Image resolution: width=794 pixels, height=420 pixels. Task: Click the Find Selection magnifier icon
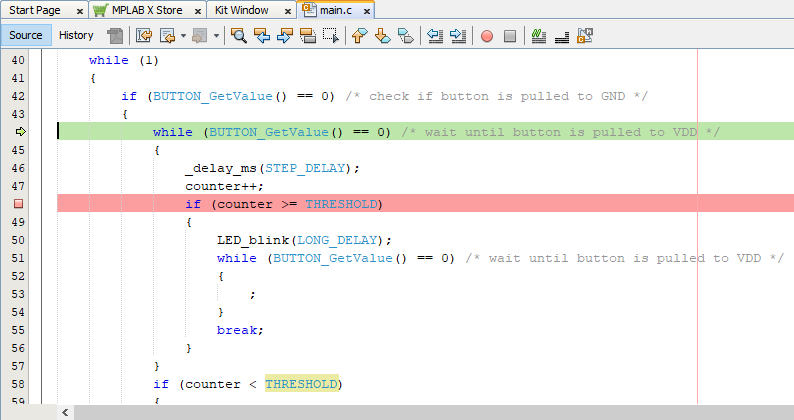click(x=239, y=36)
